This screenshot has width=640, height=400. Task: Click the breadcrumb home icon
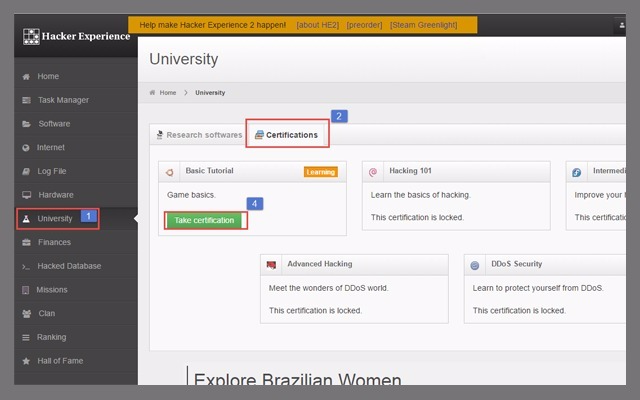pyautogui.click(x=152, y=93)
